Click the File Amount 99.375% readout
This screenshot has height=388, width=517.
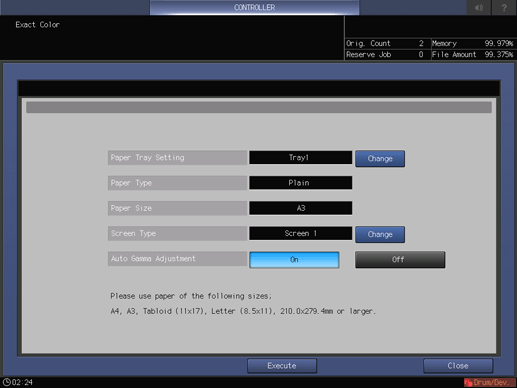pyautogui.click(x=472, y=55)
